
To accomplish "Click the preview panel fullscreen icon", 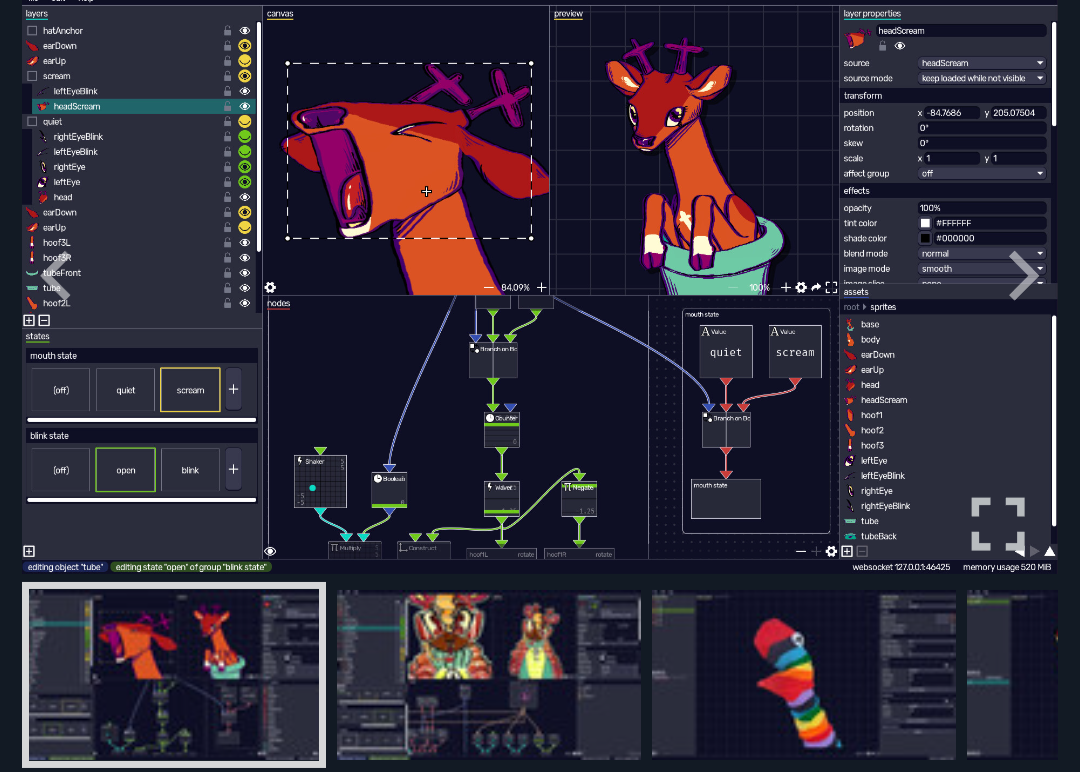I will (831, 287).
